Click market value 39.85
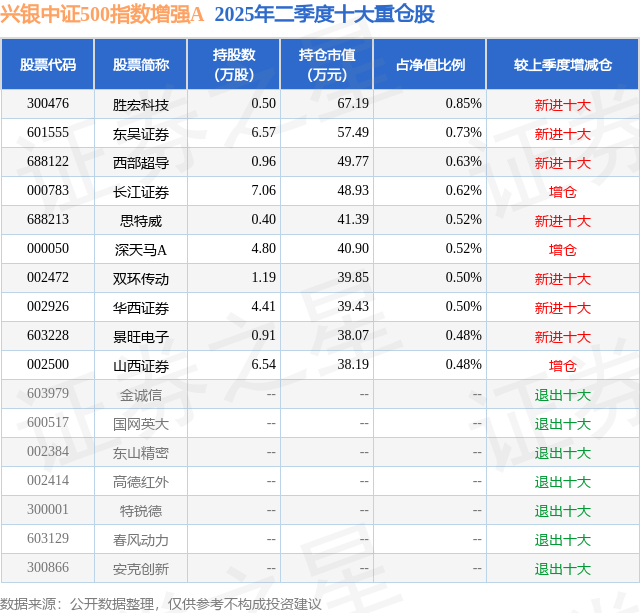Viewport: 640px width, 613px height. (x=353, y=278)
